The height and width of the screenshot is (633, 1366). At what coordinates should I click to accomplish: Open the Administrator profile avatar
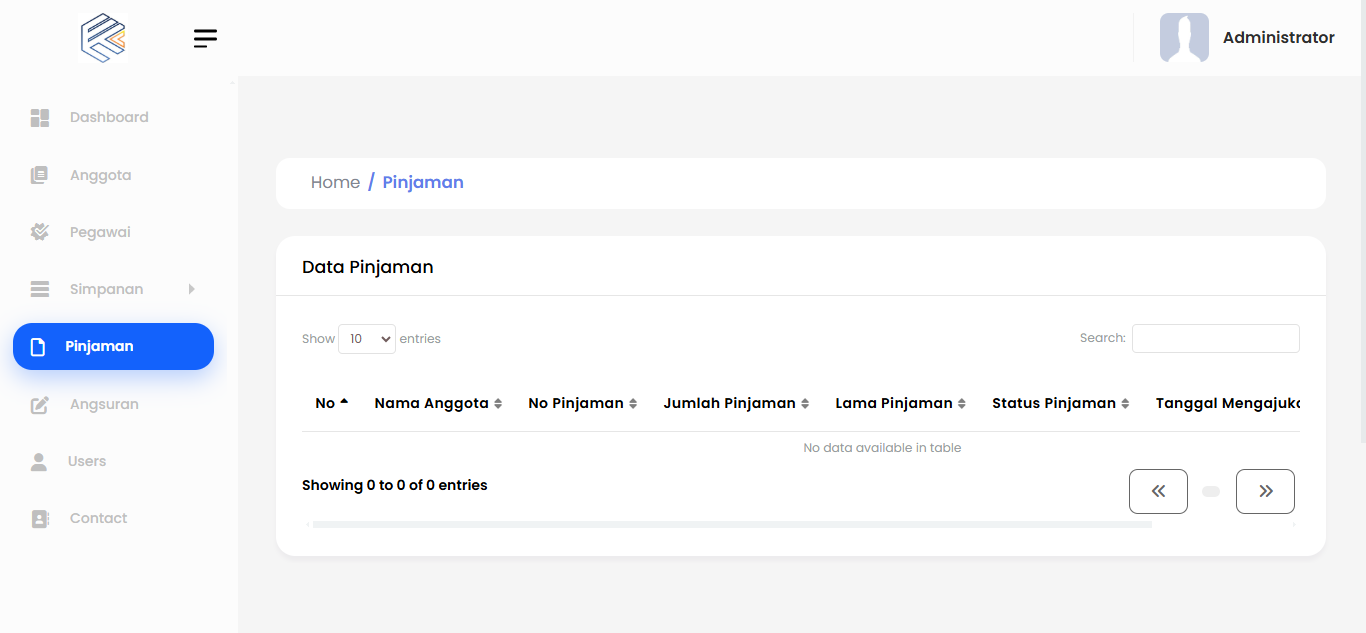1184,38
